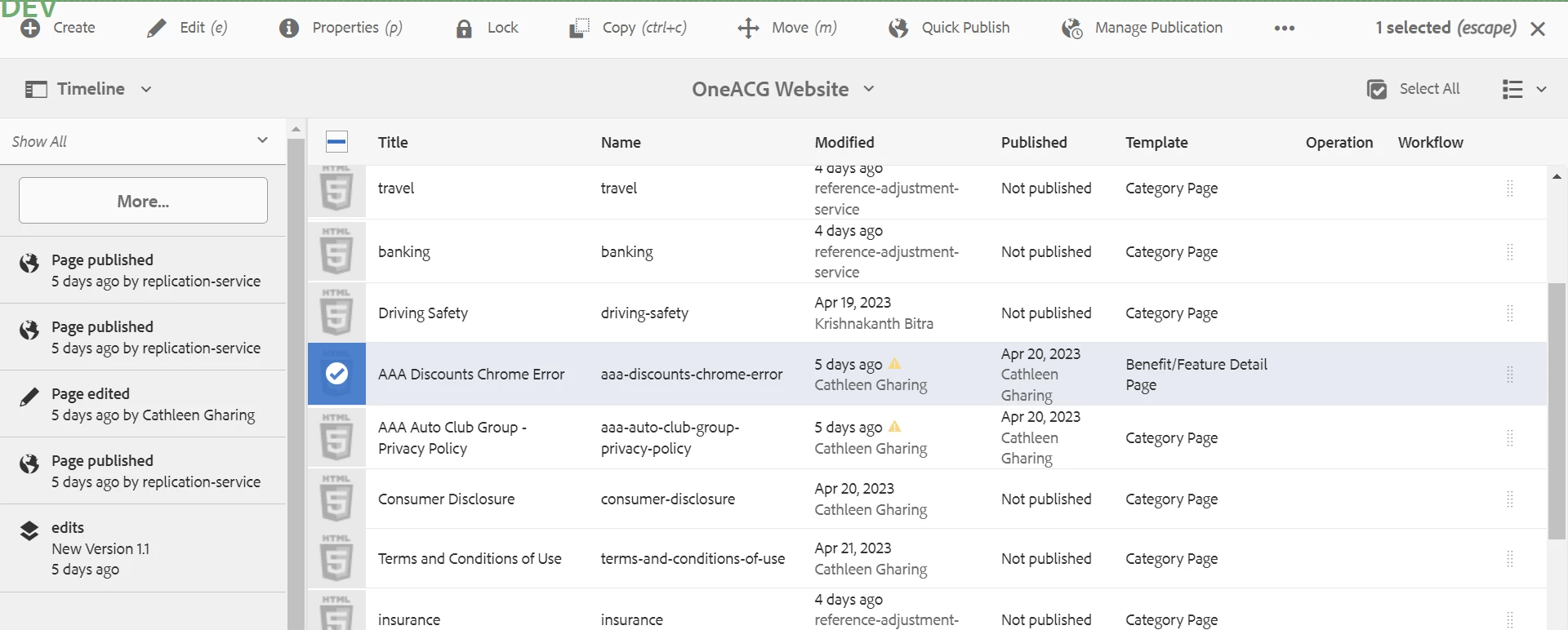Click the drag handle on banking row
The width and height of the screenshot is (1568, 630).
pos(1510,251)
